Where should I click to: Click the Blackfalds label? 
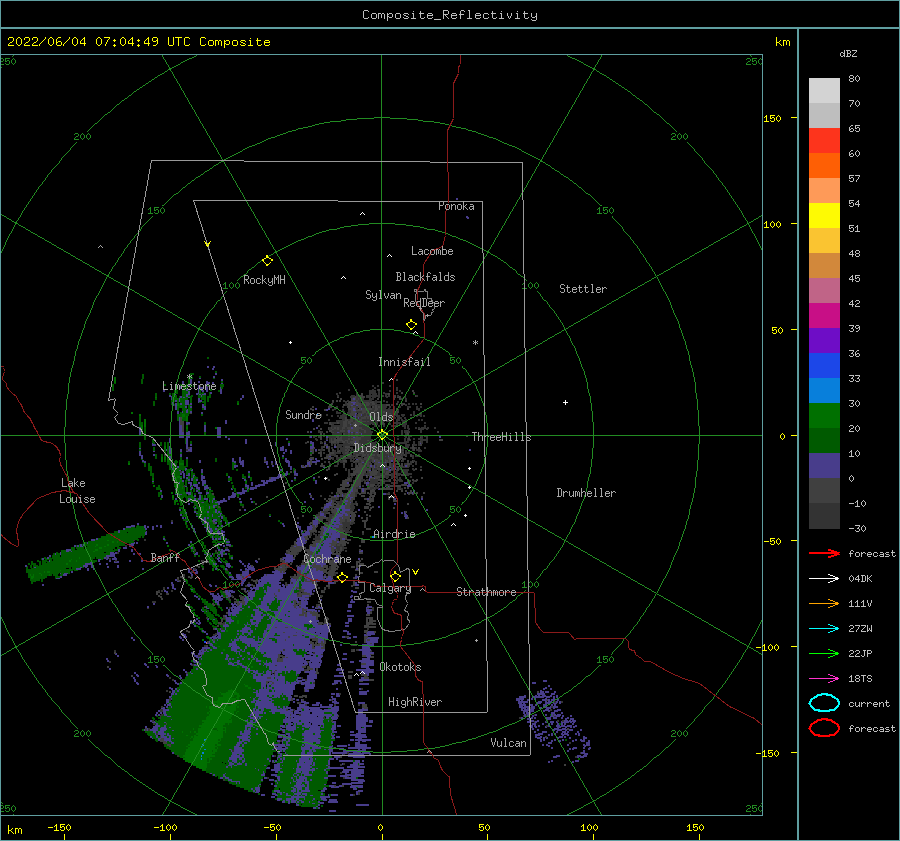[425, 277]
